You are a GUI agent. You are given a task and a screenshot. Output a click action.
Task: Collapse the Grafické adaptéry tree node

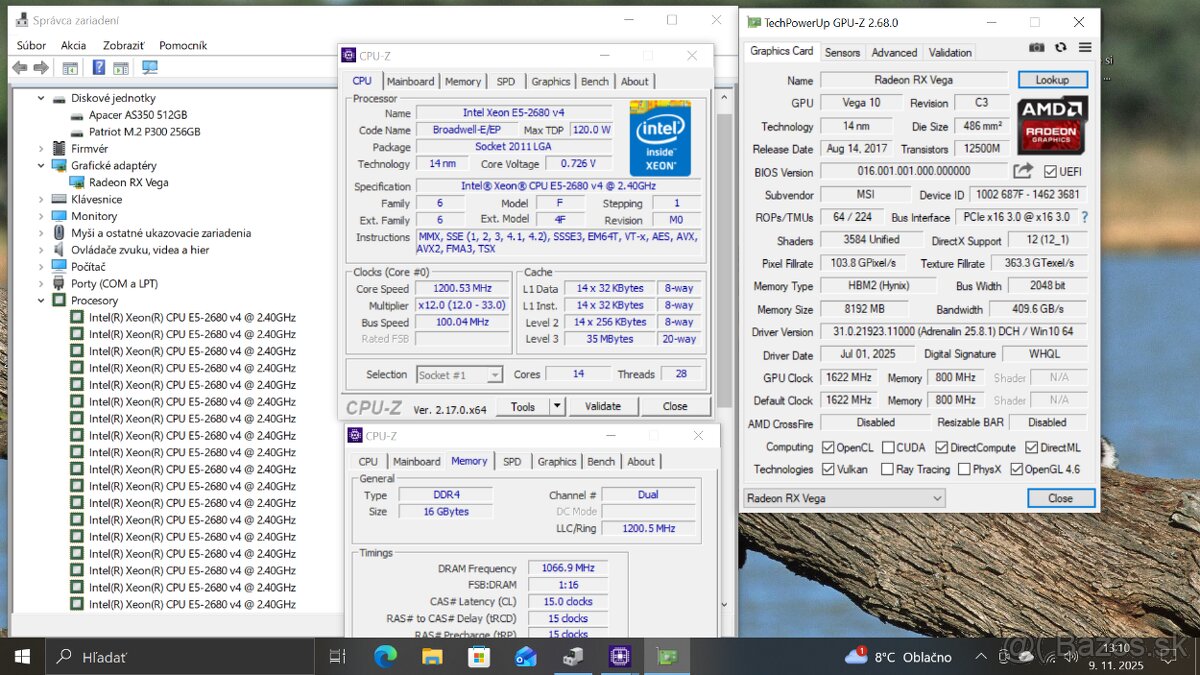41,166
